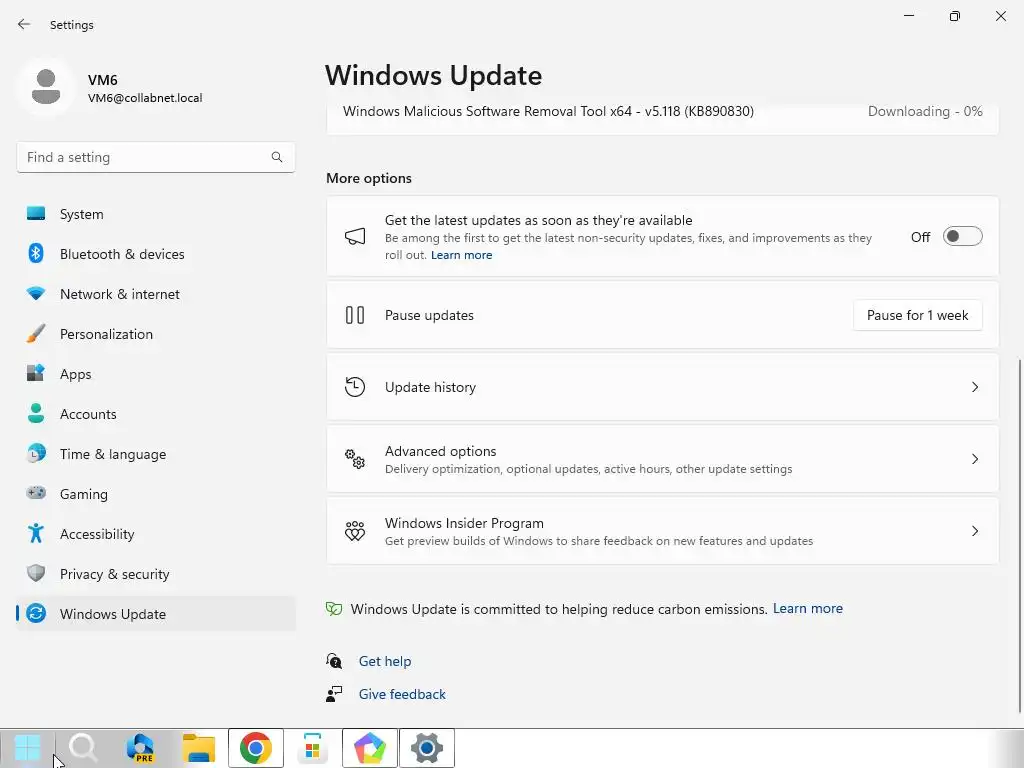Open System settings category
1024x768 pixels.
155,214
